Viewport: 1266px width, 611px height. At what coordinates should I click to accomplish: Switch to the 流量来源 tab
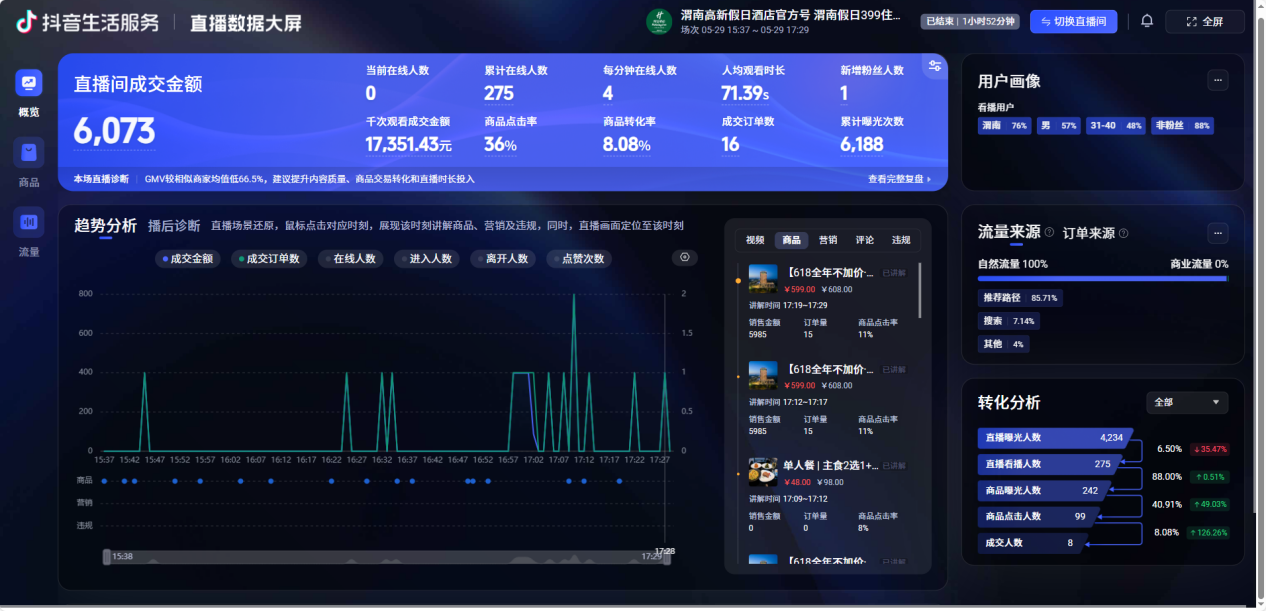click(x=1009, y=232)
